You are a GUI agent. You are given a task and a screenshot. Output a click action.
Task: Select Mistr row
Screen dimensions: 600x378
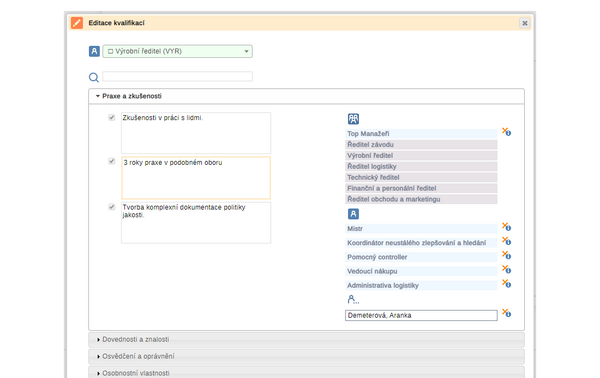[421, 229]
